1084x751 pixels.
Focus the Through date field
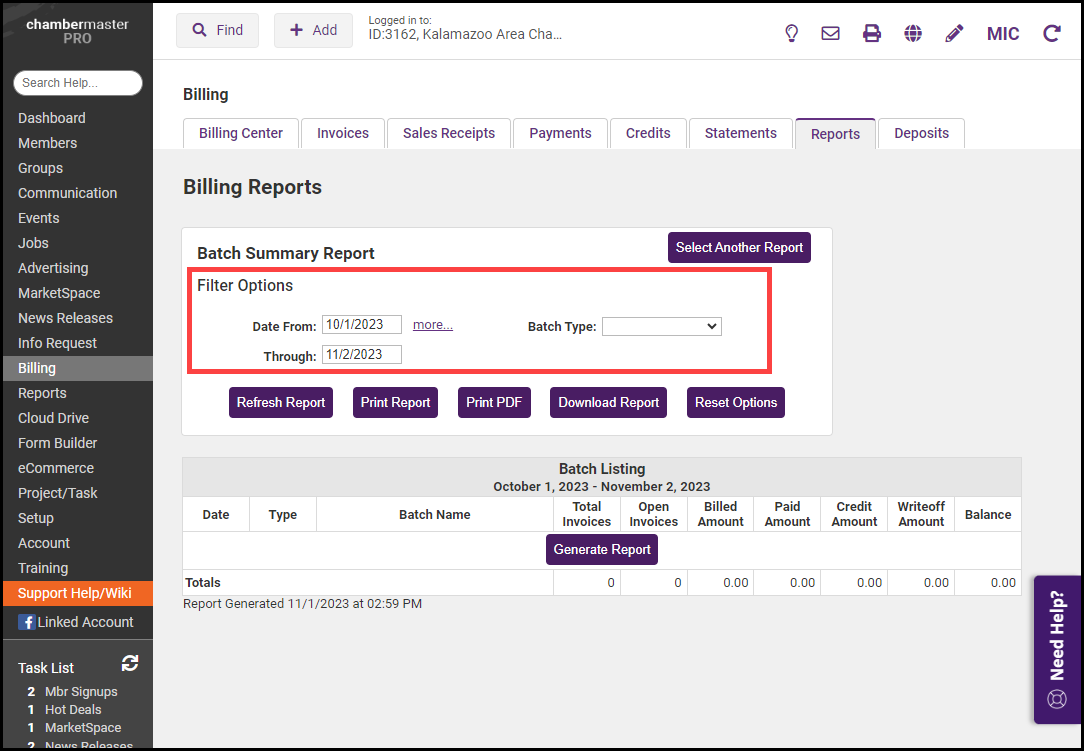click(361, 355)
